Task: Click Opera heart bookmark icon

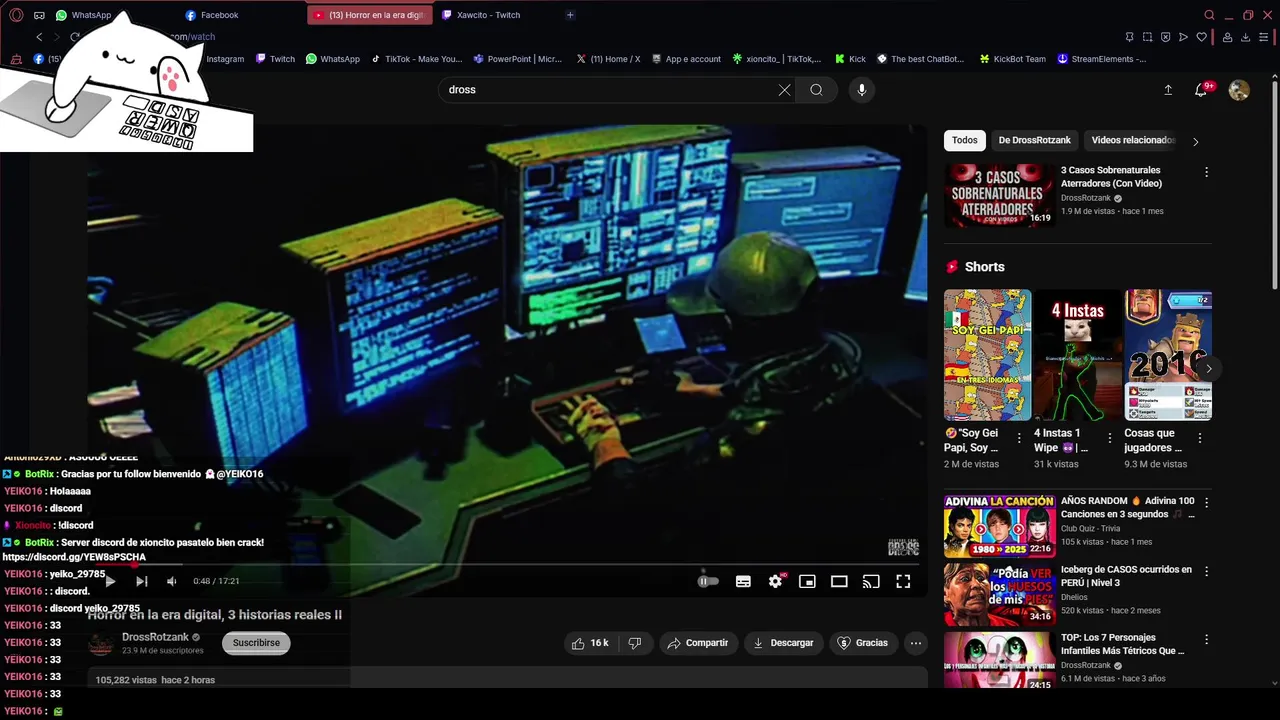Action: tap(1202, 37)
